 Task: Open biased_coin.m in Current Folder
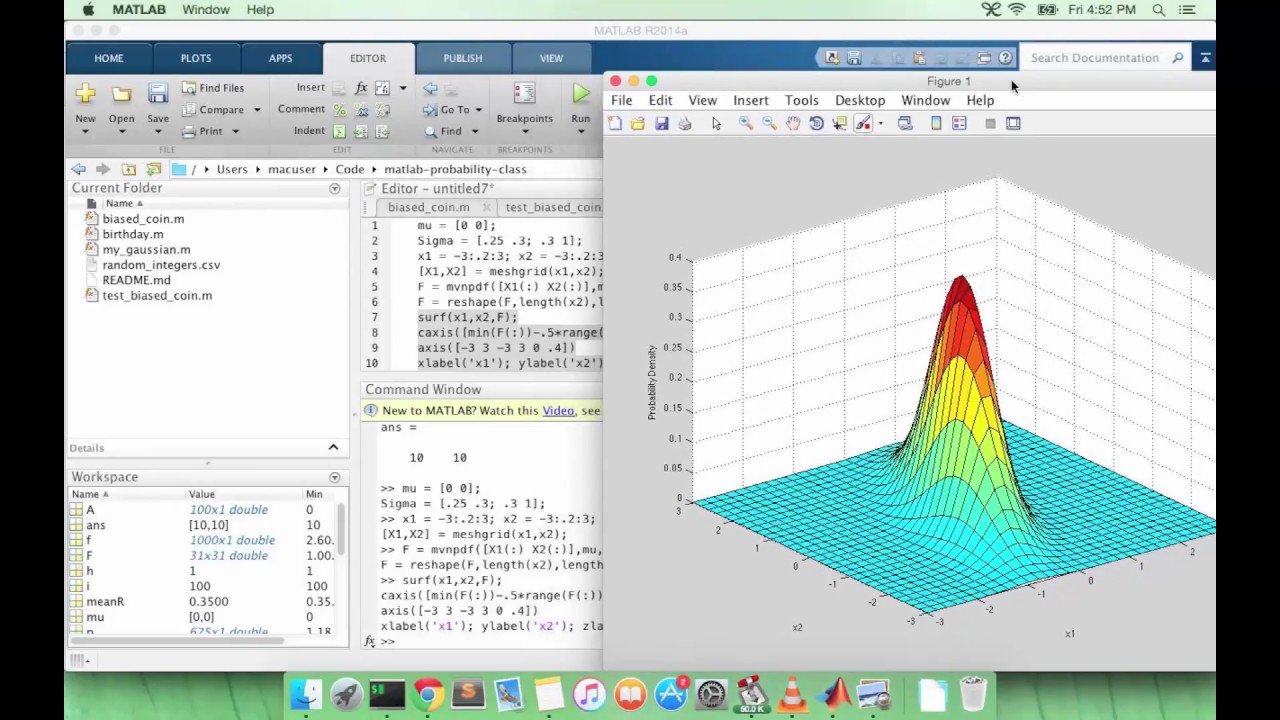pos(143,219)
